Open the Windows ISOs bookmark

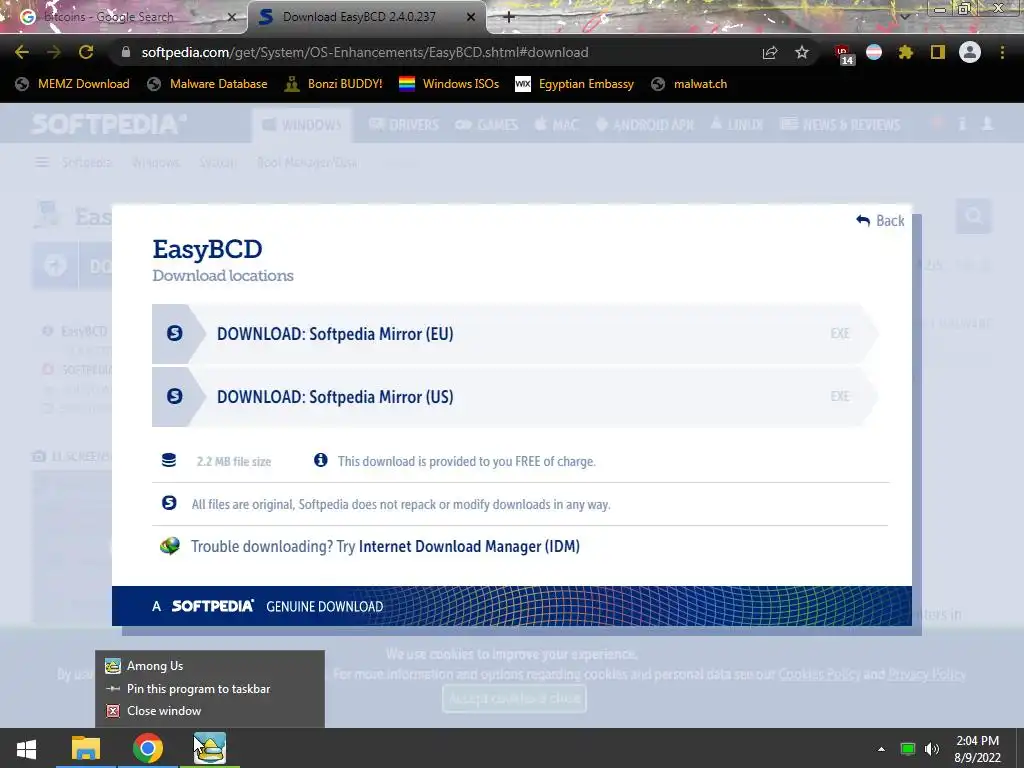[449, 84]
